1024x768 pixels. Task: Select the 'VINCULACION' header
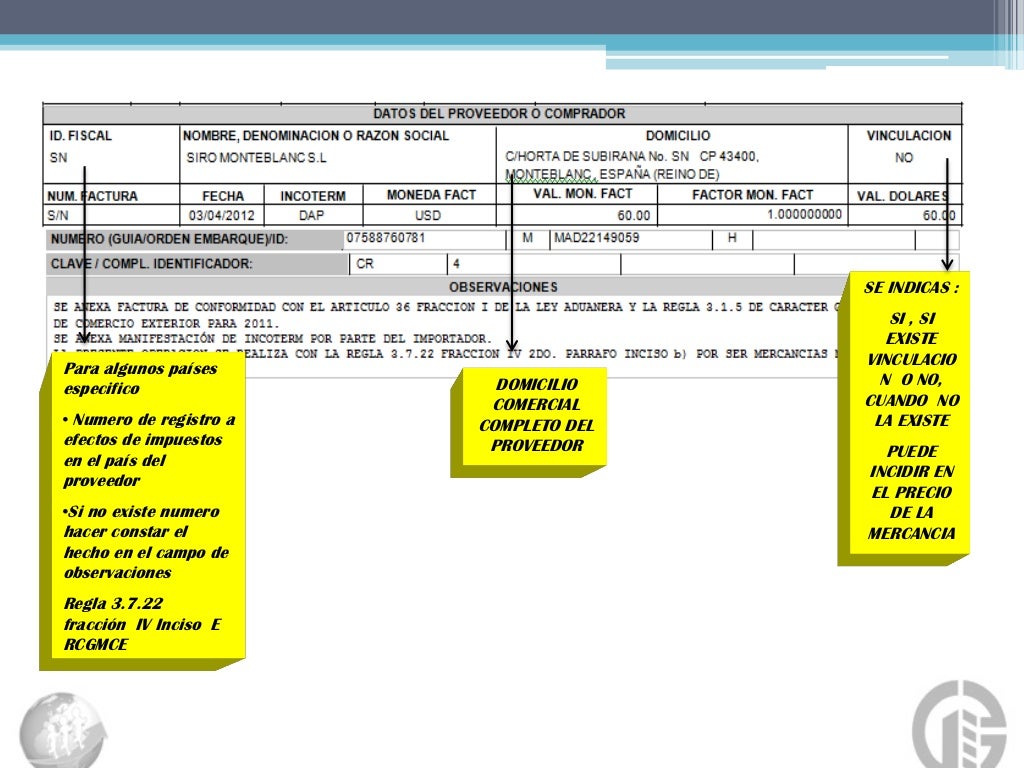click(909, 136)
